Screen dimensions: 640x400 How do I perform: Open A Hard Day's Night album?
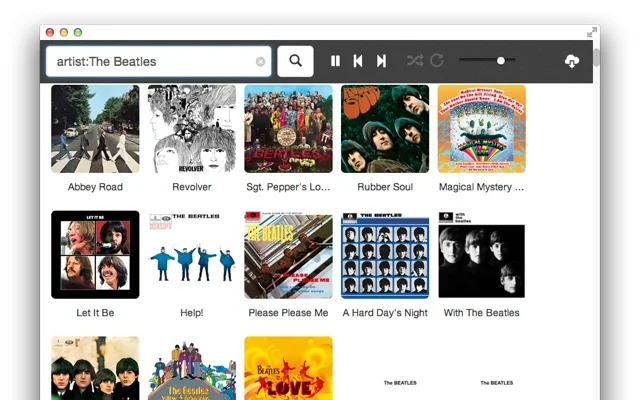click(x=385, y=255)
